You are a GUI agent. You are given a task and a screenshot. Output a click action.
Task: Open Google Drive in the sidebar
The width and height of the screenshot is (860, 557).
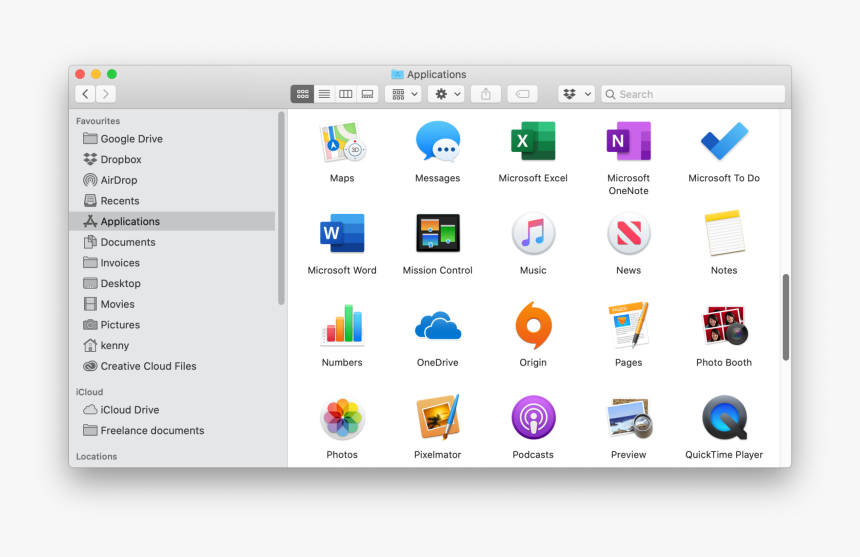pos(172,139)
